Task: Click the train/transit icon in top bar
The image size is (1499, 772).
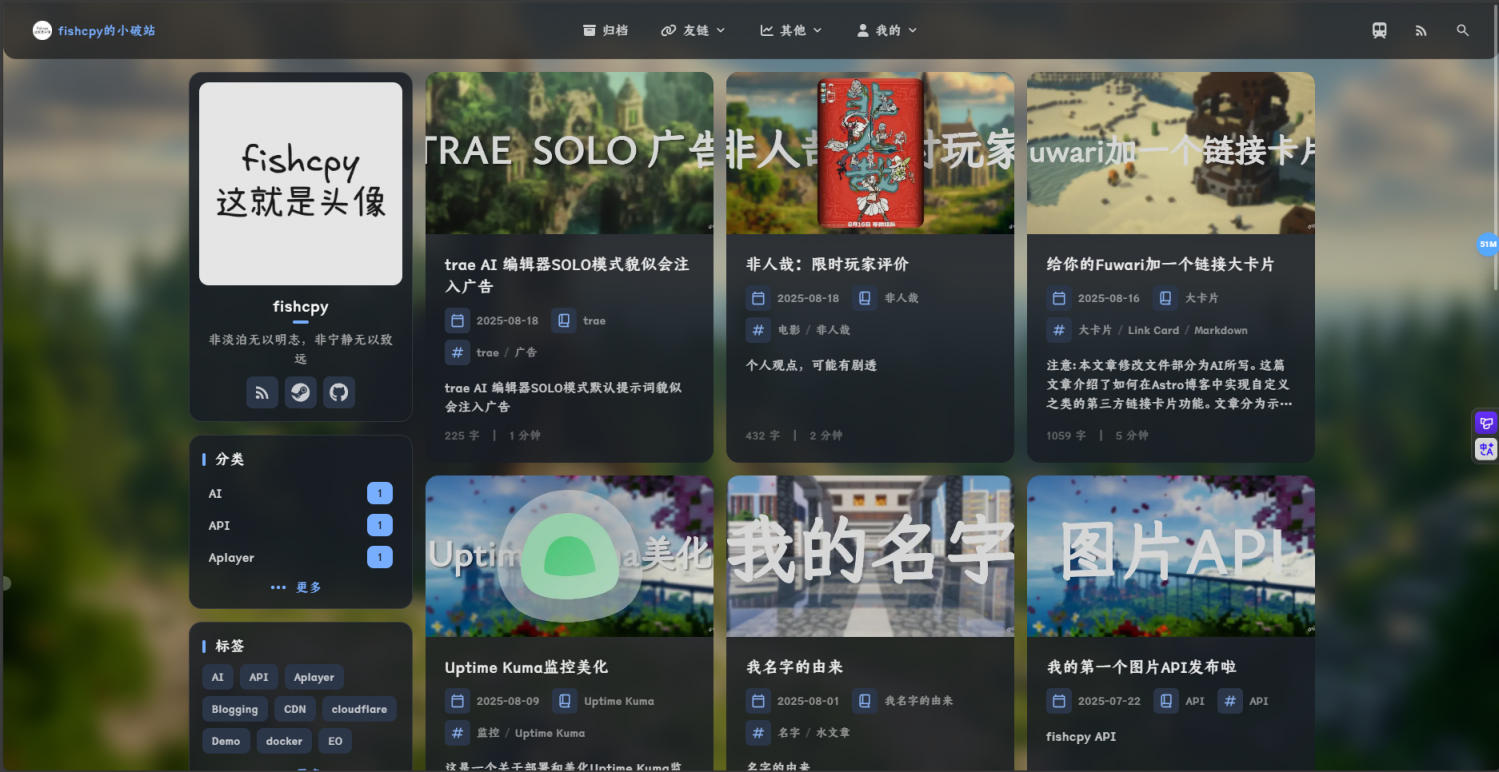Action: (1379, 31)
